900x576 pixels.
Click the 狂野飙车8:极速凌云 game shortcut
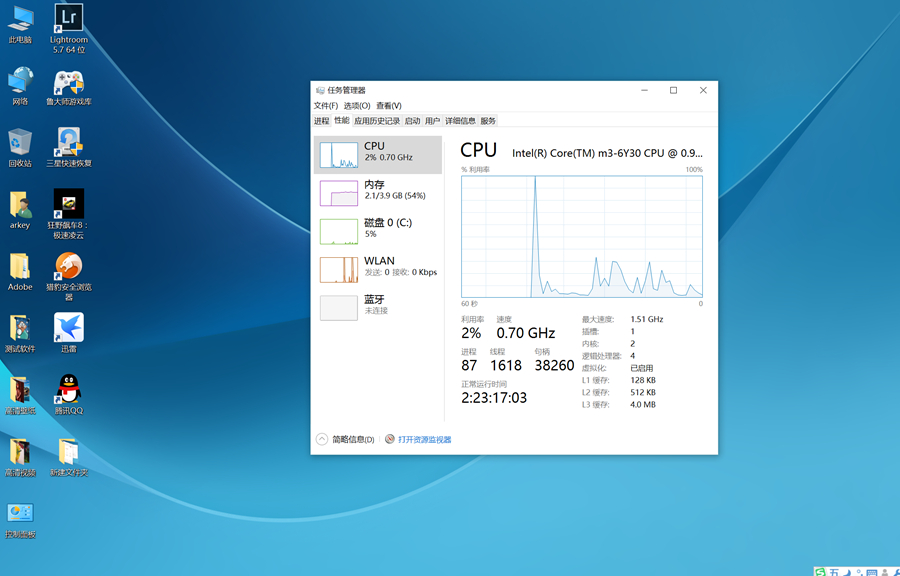[x=69, y=214]
